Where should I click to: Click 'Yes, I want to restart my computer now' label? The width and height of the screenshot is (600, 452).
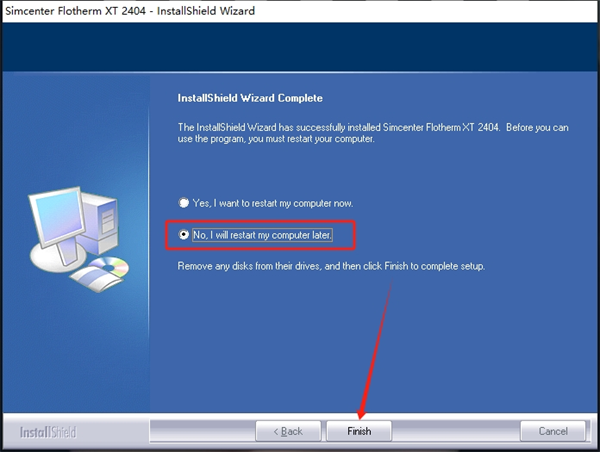pyautogui.click(x=273, y=203)
